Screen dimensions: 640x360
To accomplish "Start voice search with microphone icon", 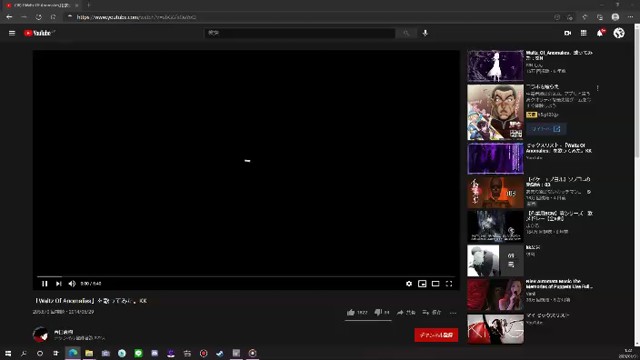I will 425,33.
